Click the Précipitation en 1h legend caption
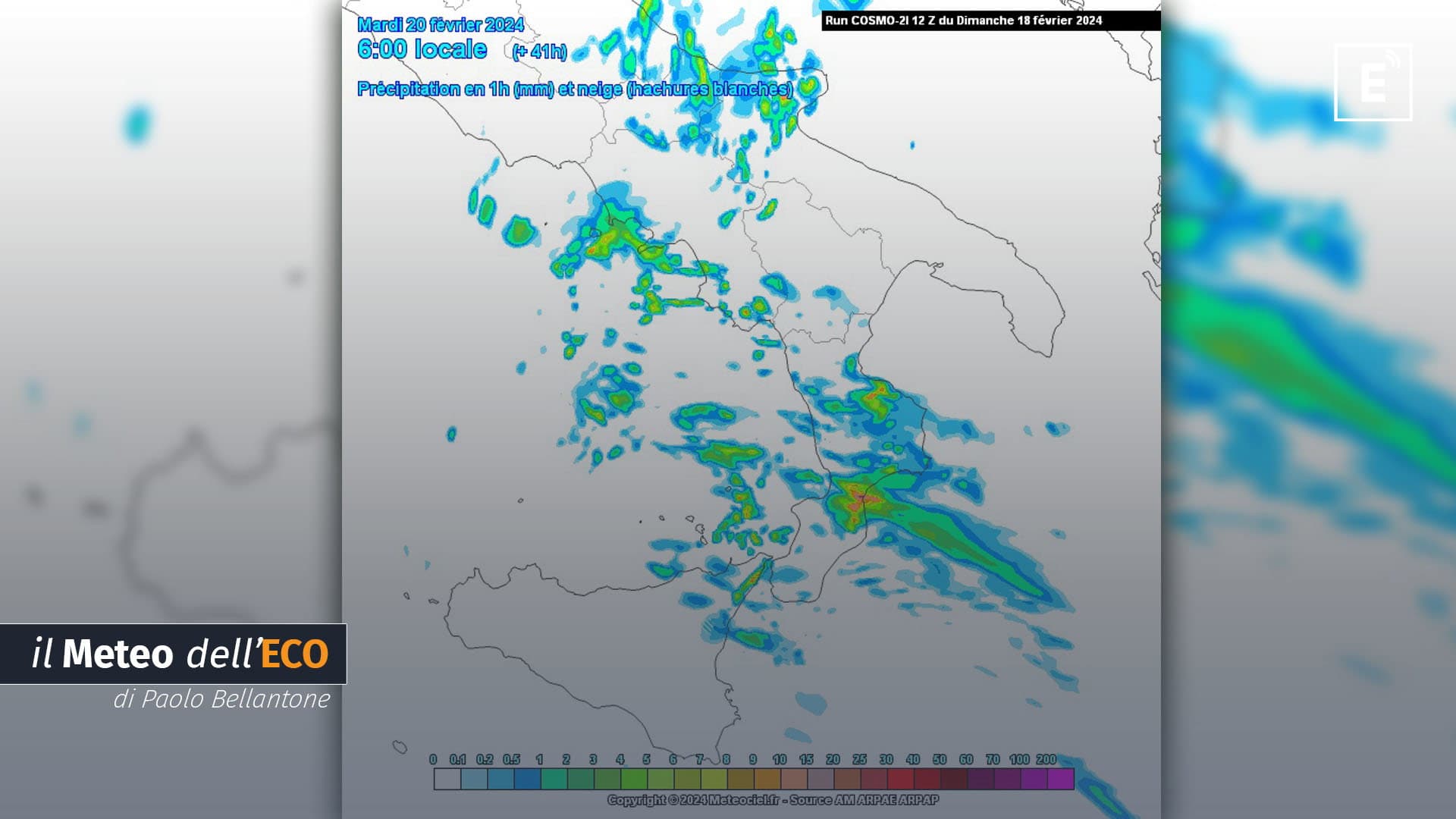Viewport: 1456px width, 819px height. (575, 89)
